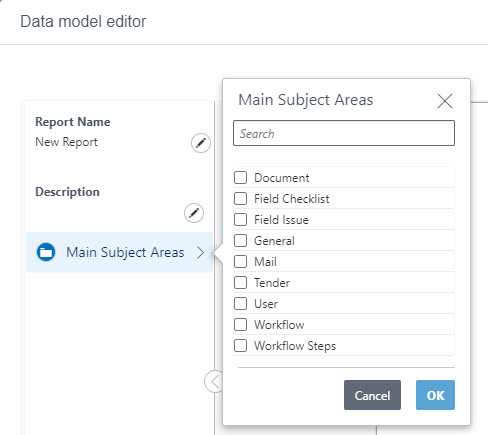
Task: Click the Cancel button
Action: tap(372, 395)
